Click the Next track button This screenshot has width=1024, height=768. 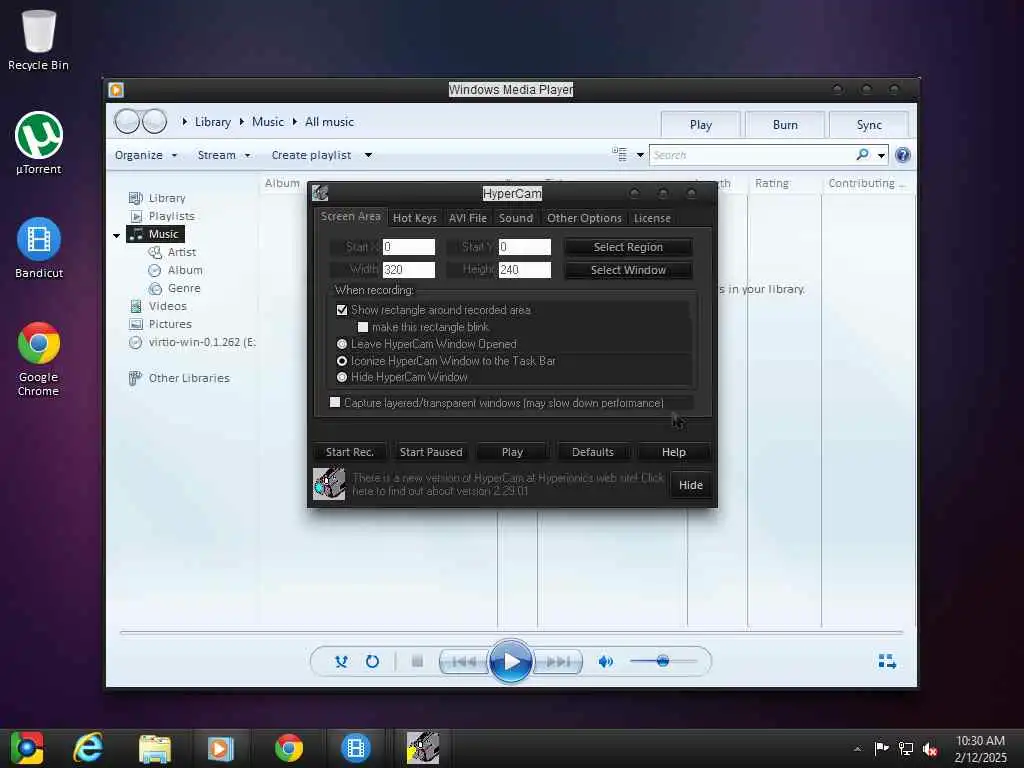[558, 662]
